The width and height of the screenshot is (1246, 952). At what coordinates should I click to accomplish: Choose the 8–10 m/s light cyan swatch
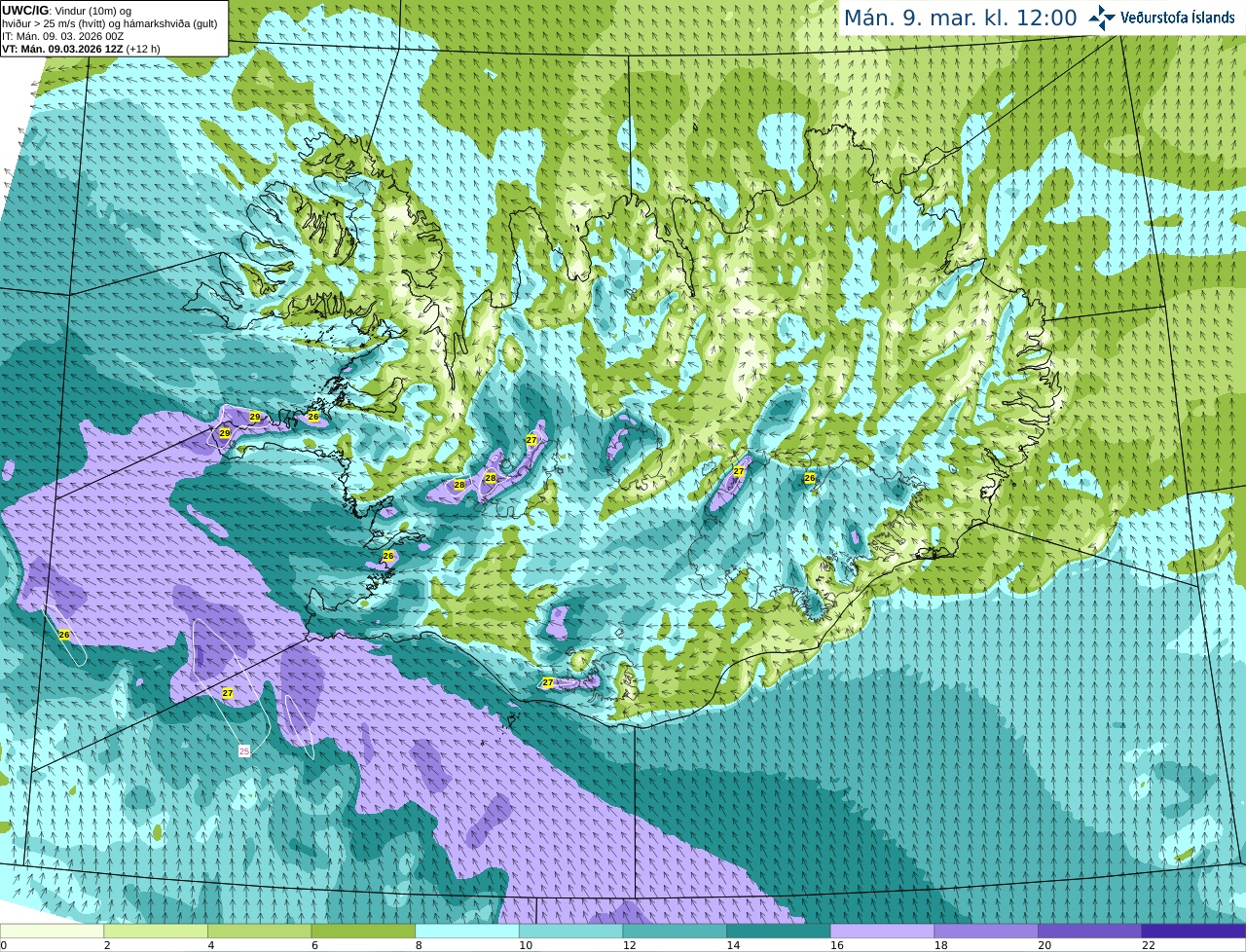(x=467, y=931)
